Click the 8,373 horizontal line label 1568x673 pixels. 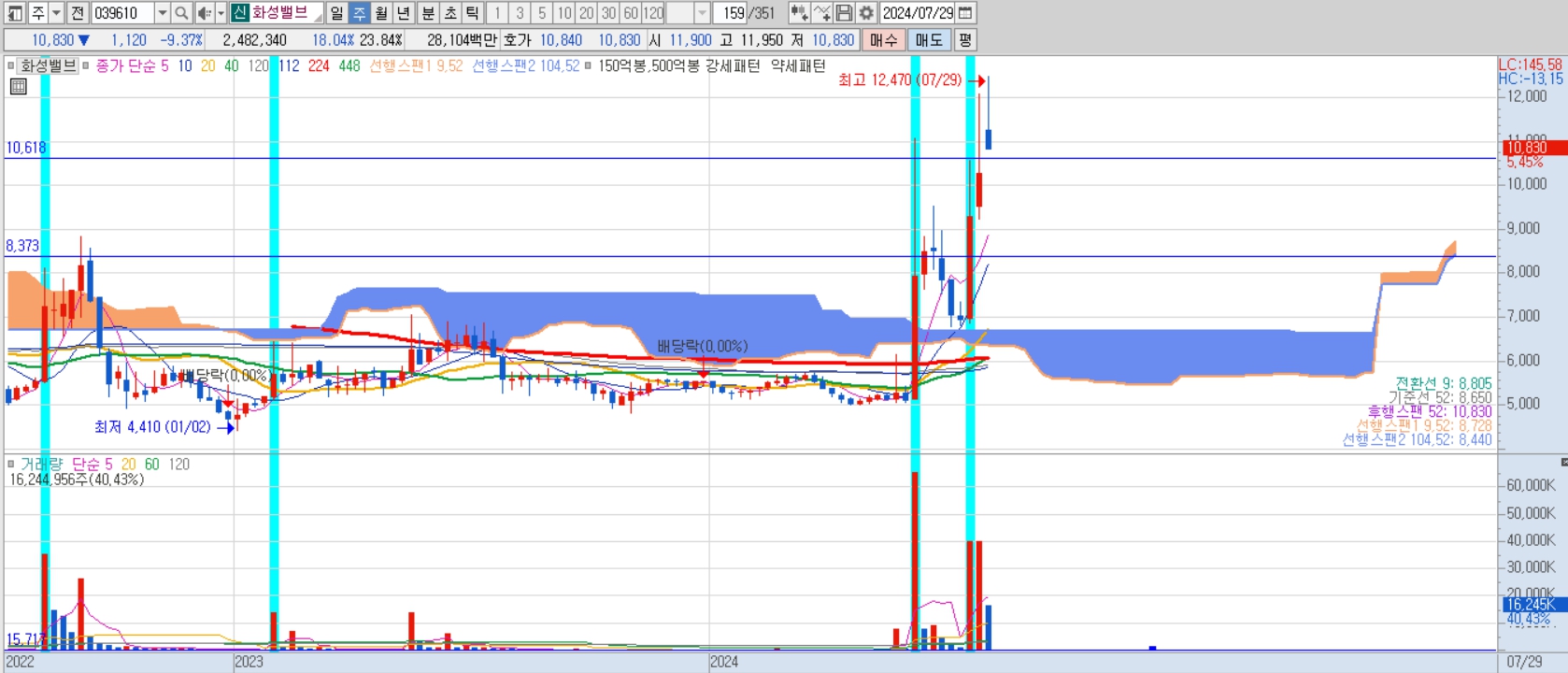(22, 246)
